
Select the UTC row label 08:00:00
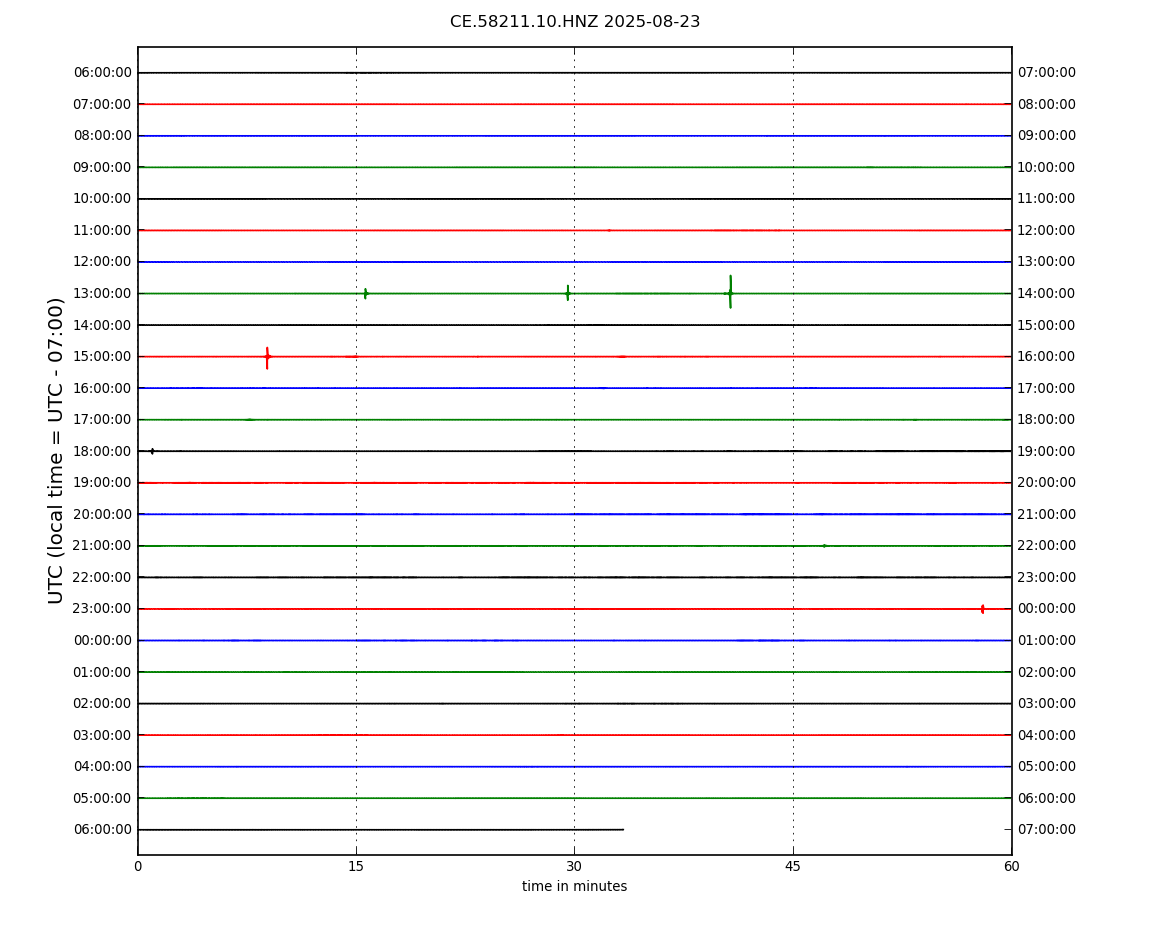coord(102,136)
